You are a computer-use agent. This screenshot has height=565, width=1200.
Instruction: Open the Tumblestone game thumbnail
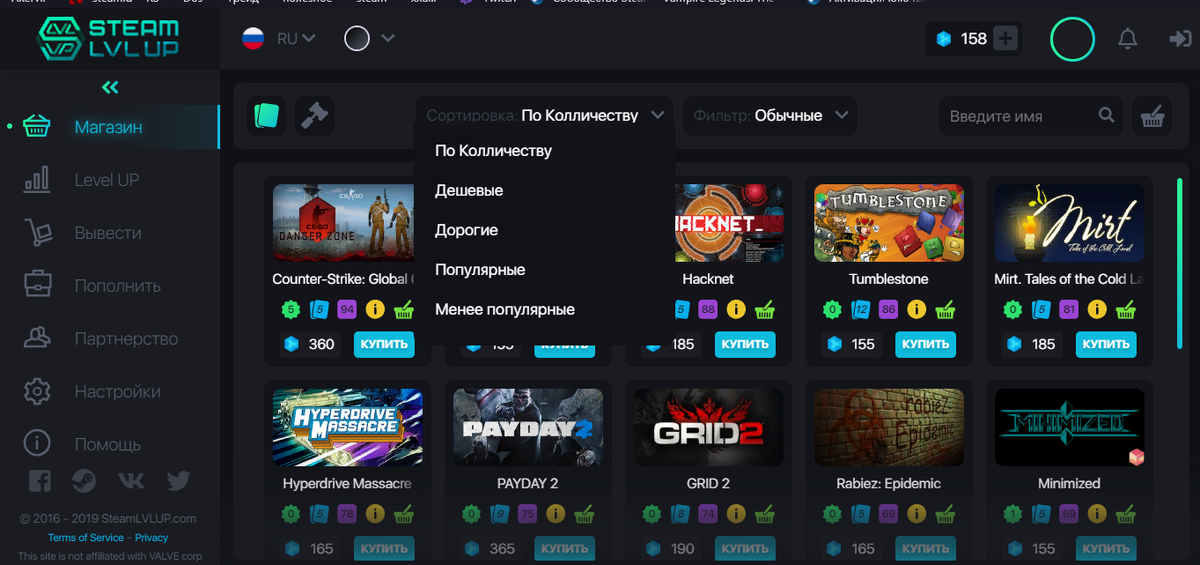point(889,222)
